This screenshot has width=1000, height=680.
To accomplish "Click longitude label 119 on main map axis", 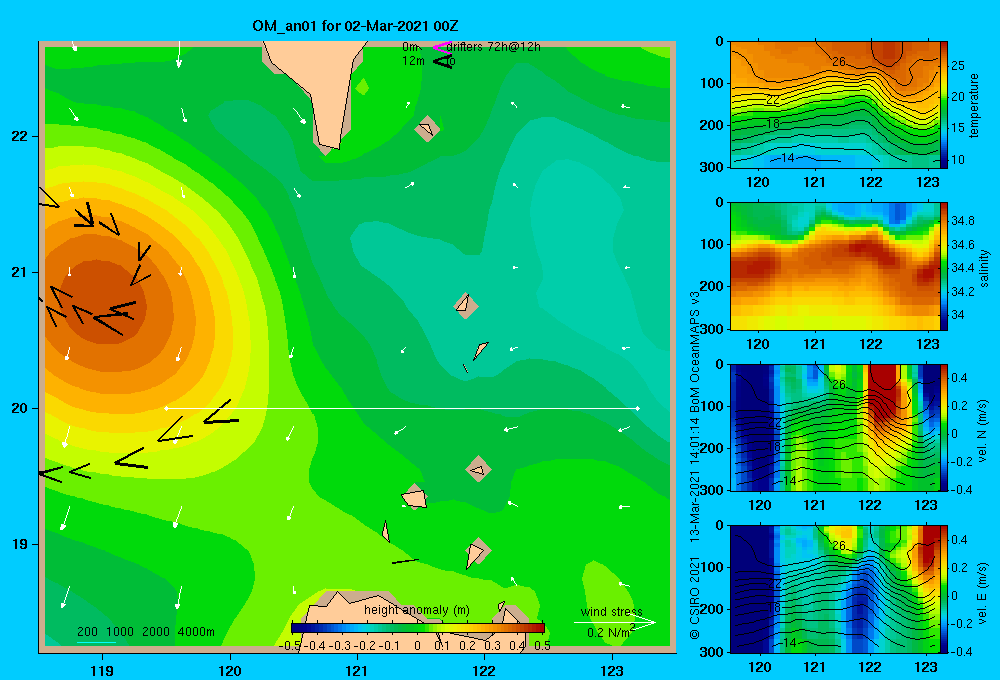I will (x=102, y=670).
